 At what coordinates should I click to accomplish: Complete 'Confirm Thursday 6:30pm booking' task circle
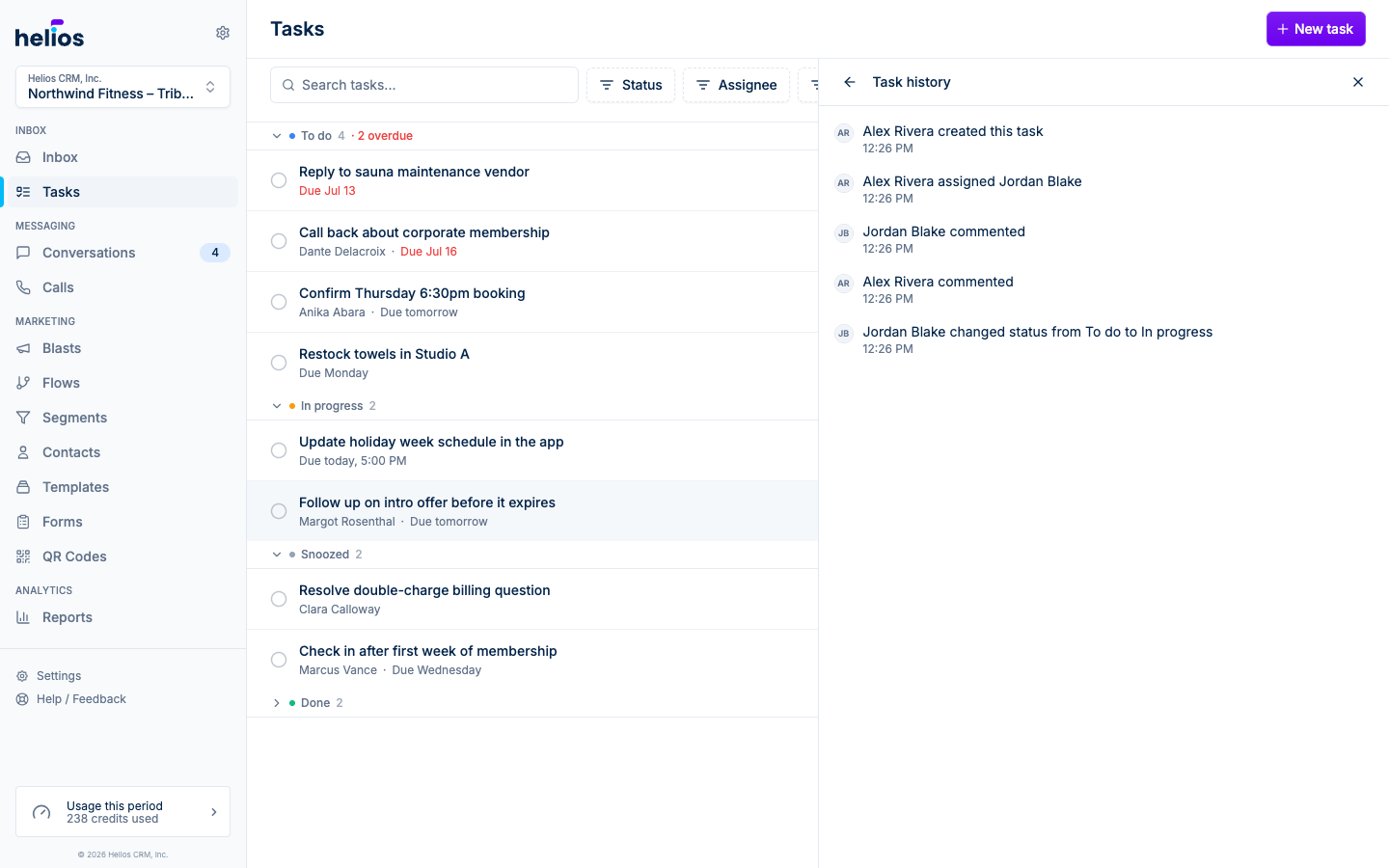coord(279,302)
